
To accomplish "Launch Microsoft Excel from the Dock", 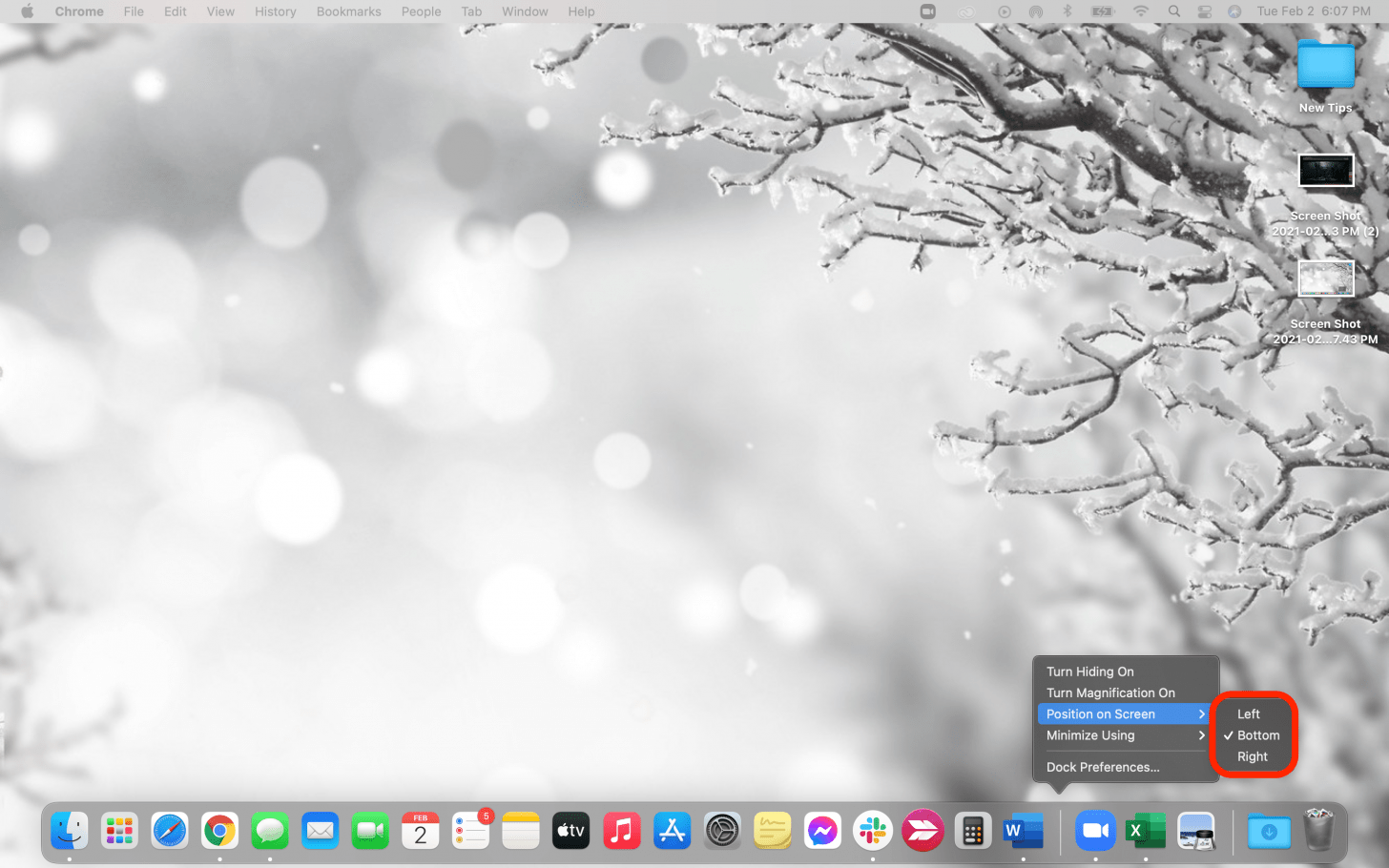I will click(1144, 830).
